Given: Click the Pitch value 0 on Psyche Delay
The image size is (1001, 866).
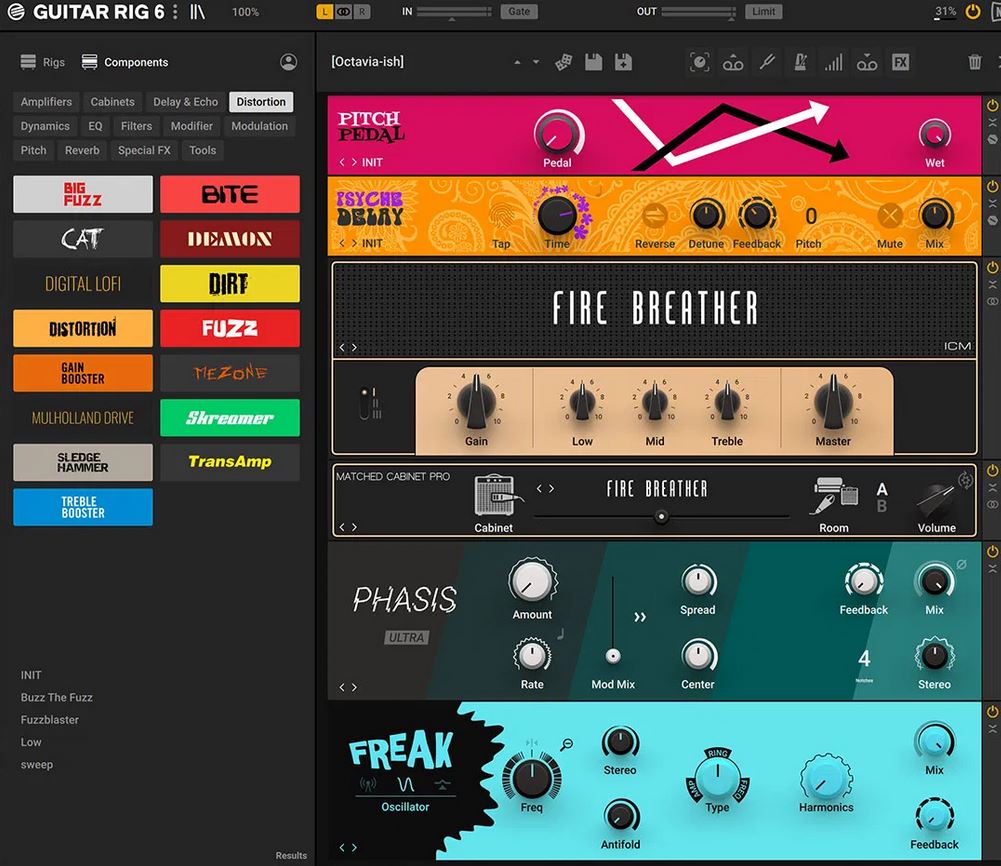Looking at the screenshot, I should 810,216.
